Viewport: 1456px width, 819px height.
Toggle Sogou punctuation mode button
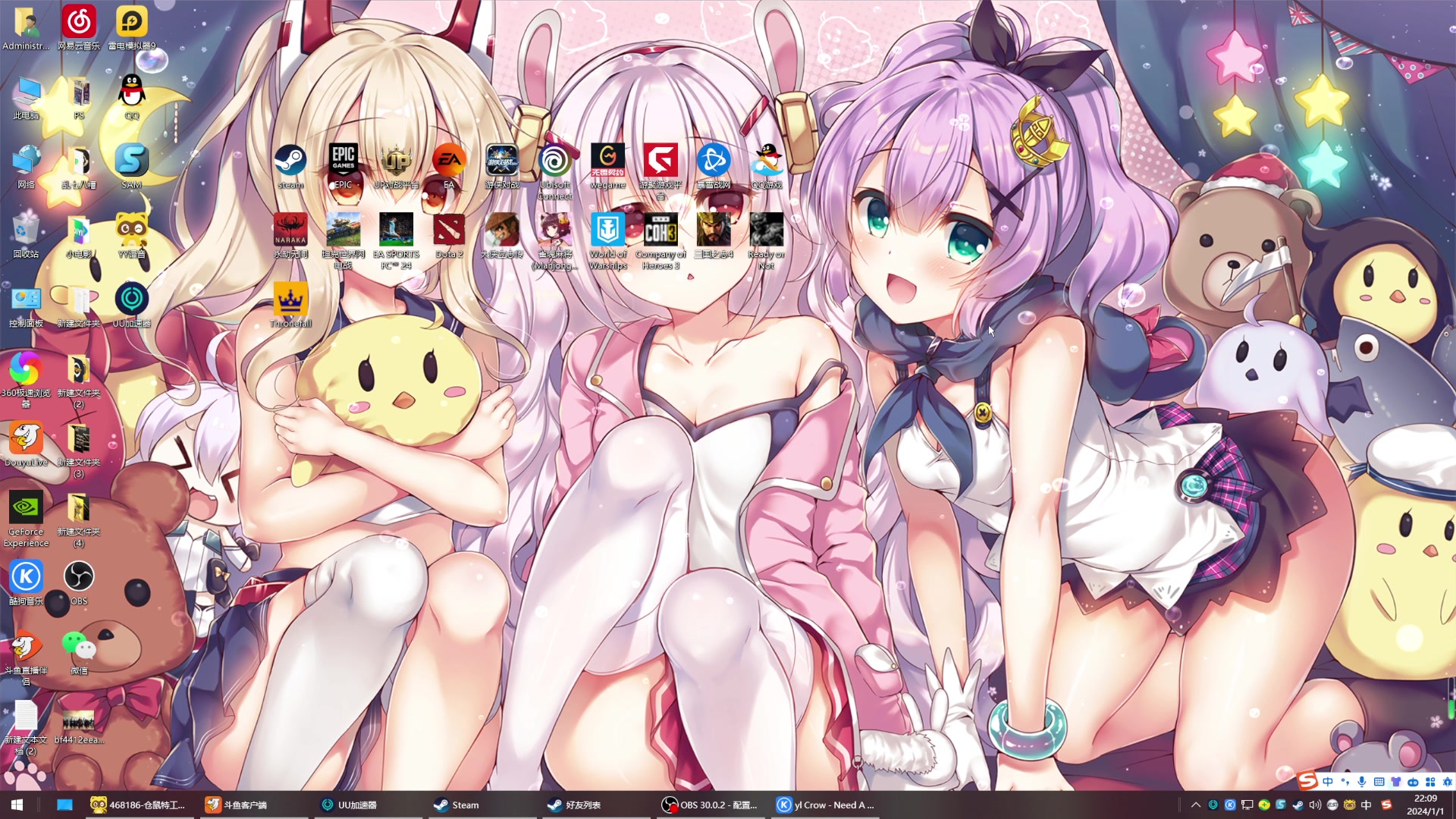1345,782
